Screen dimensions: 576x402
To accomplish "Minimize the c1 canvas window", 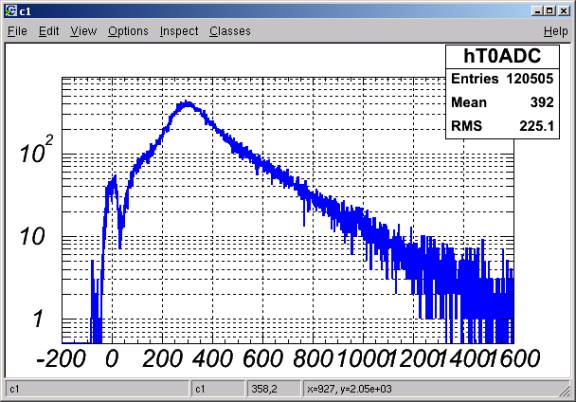I will [537, 11].
